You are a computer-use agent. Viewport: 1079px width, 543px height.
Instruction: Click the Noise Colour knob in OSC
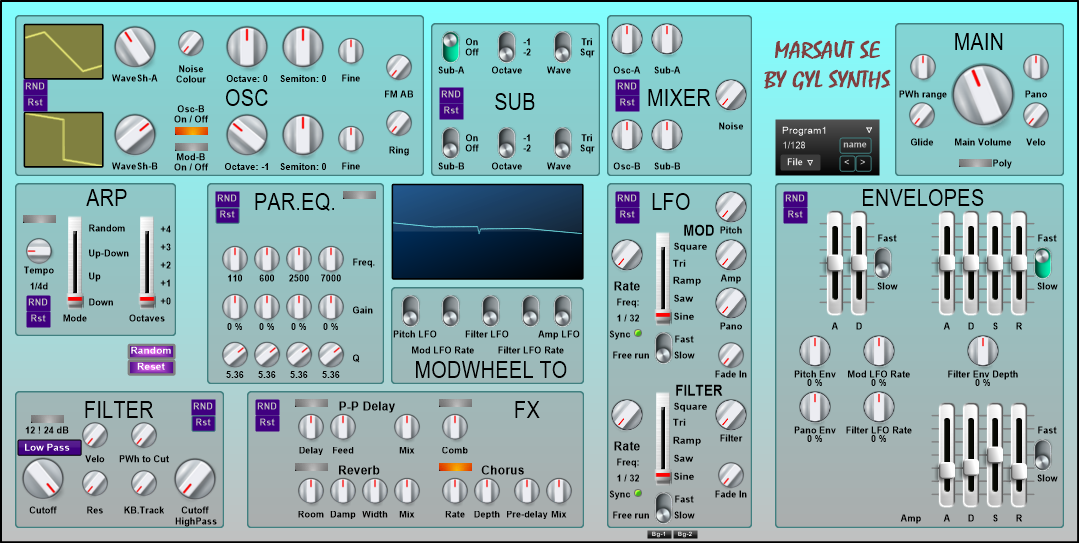[x=190, y=44]
